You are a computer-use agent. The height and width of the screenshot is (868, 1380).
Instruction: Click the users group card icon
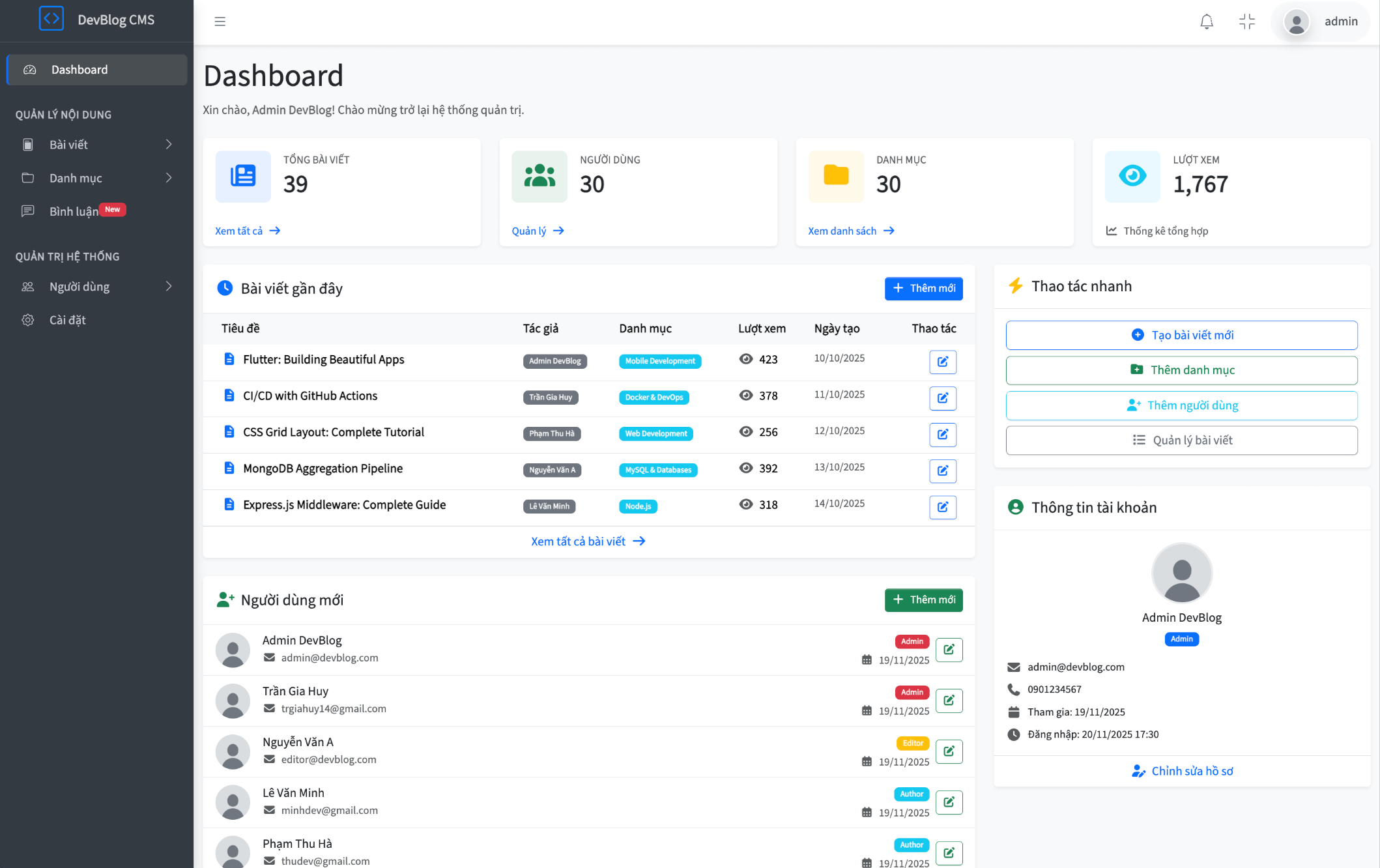tap(539, 176)
